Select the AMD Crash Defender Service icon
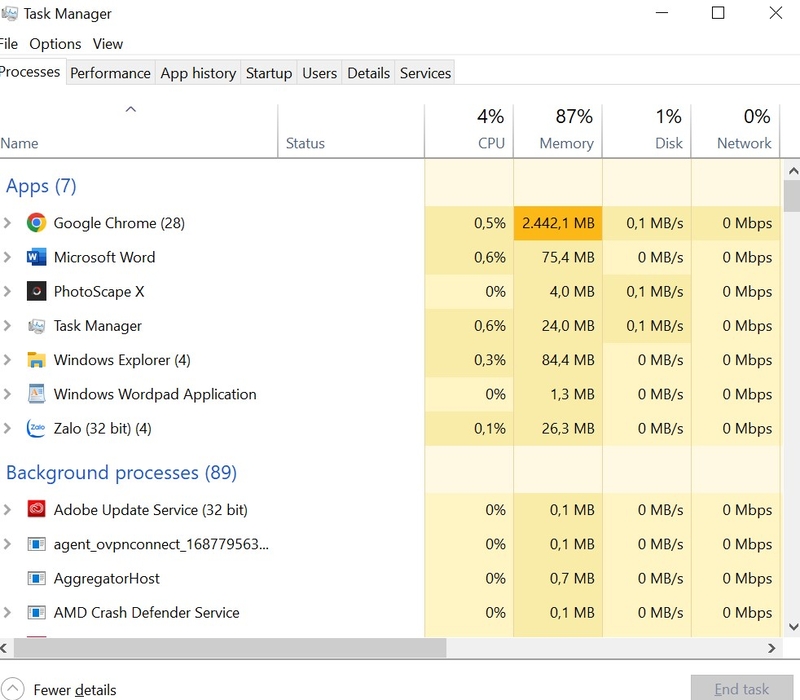The image size is (800, 700). pos(37,612)
